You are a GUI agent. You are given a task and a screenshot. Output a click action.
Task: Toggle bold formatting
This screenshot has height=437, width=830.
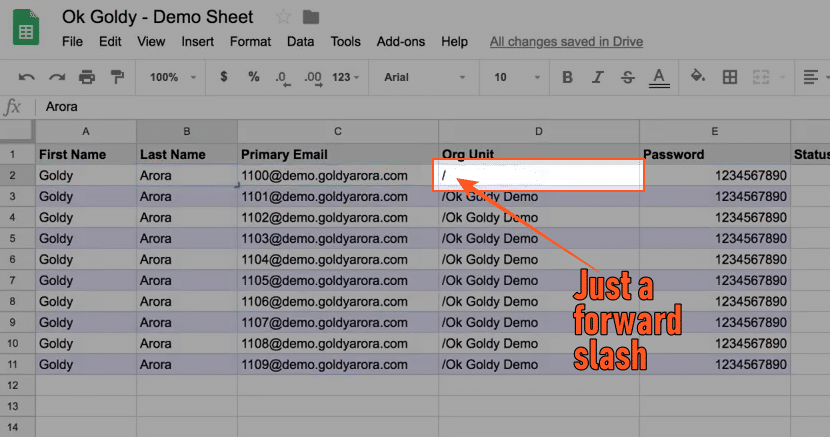[567, 77]
